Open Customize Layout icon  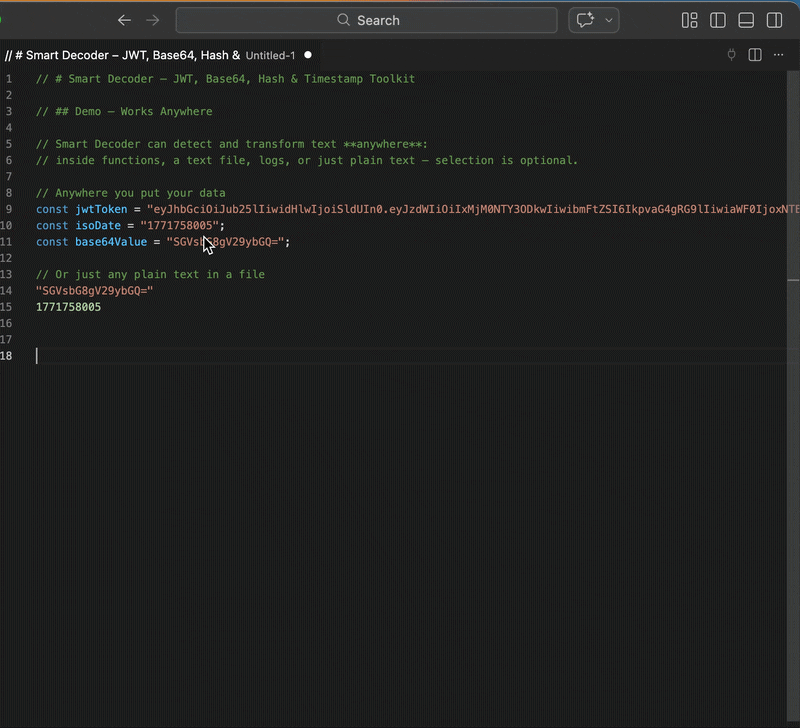point(689,20)
